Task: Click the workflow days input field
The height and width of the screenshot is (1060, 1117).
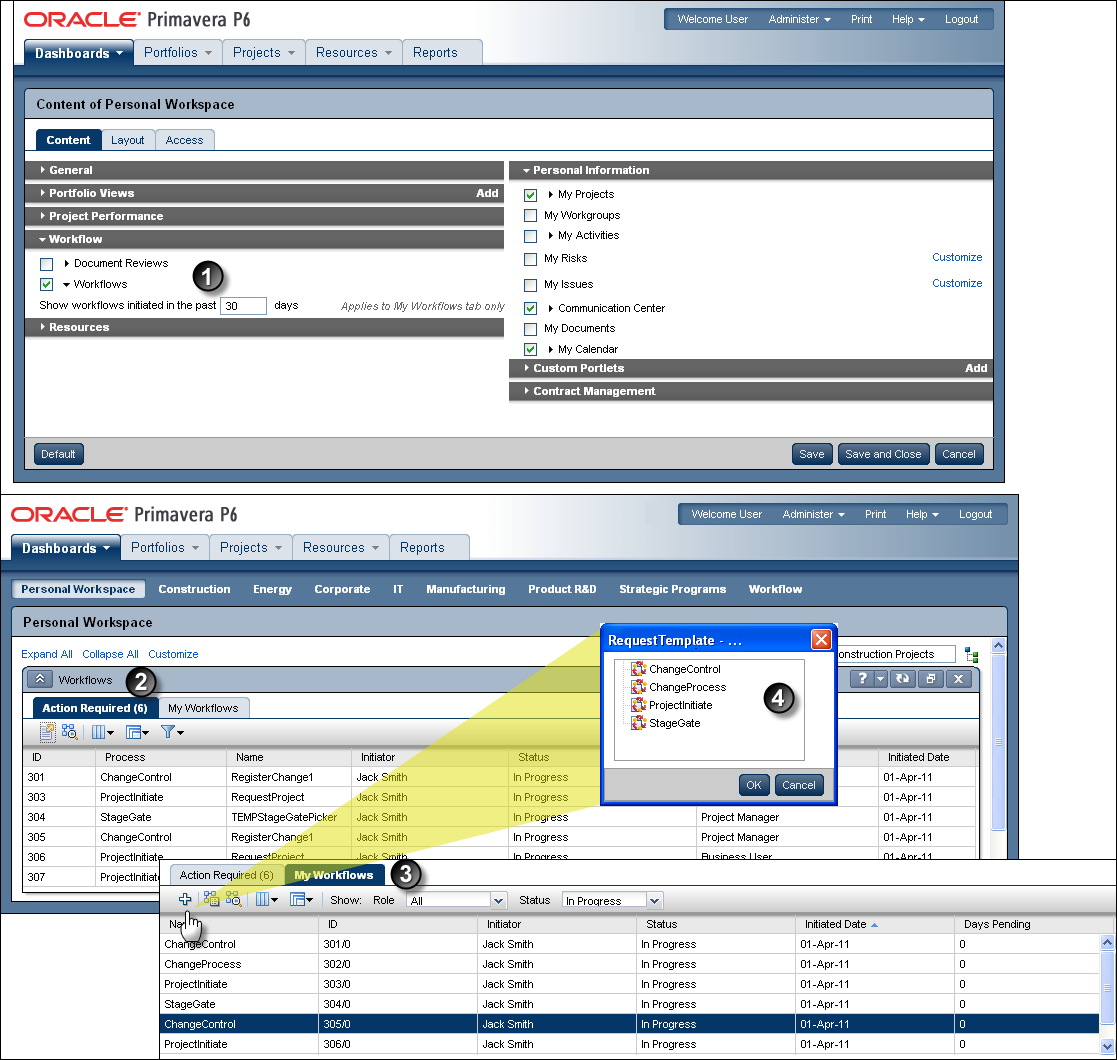Action: (244, 306)
